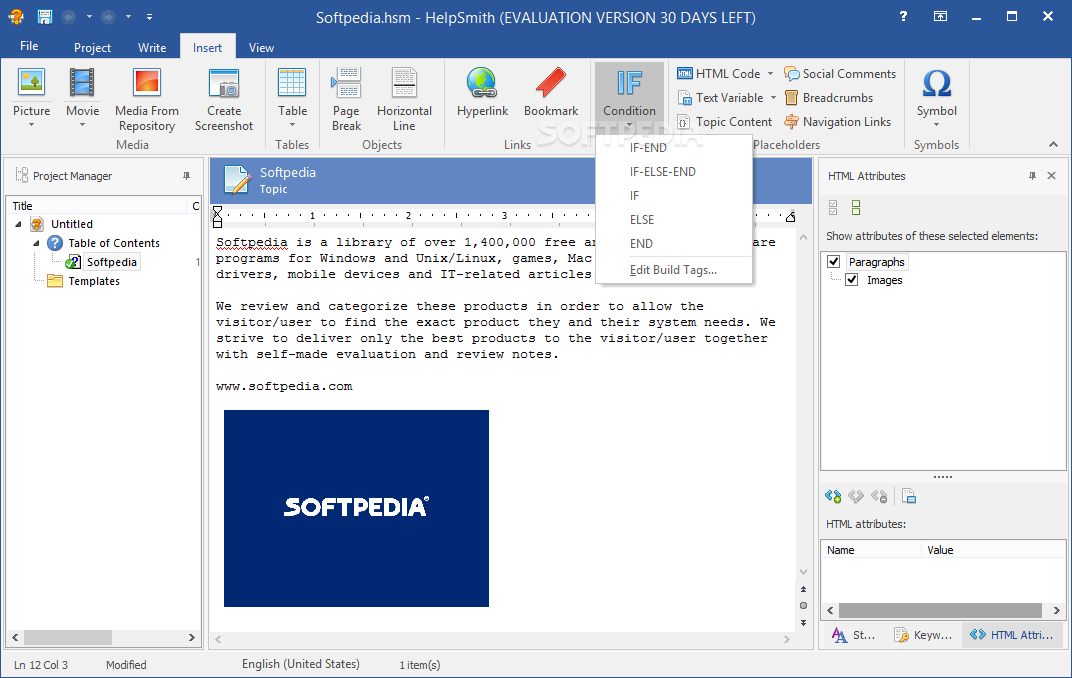Open the Symbol omega button
Image resolution: width=1072 pixels, height=678 pixels.
[x=937, y=96]
